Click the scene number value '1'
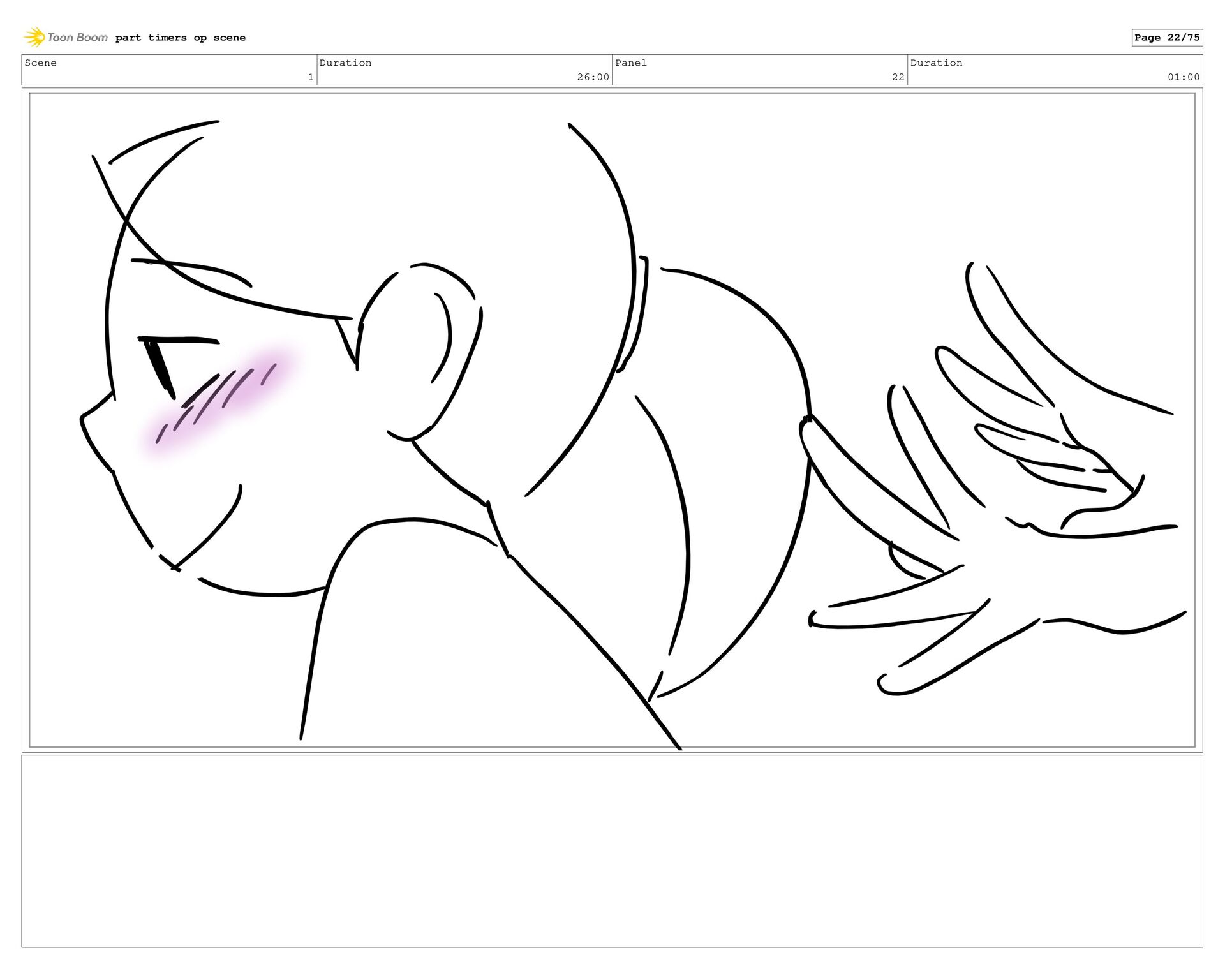This screenshot has width=1225, height=980. coord(311,77)
